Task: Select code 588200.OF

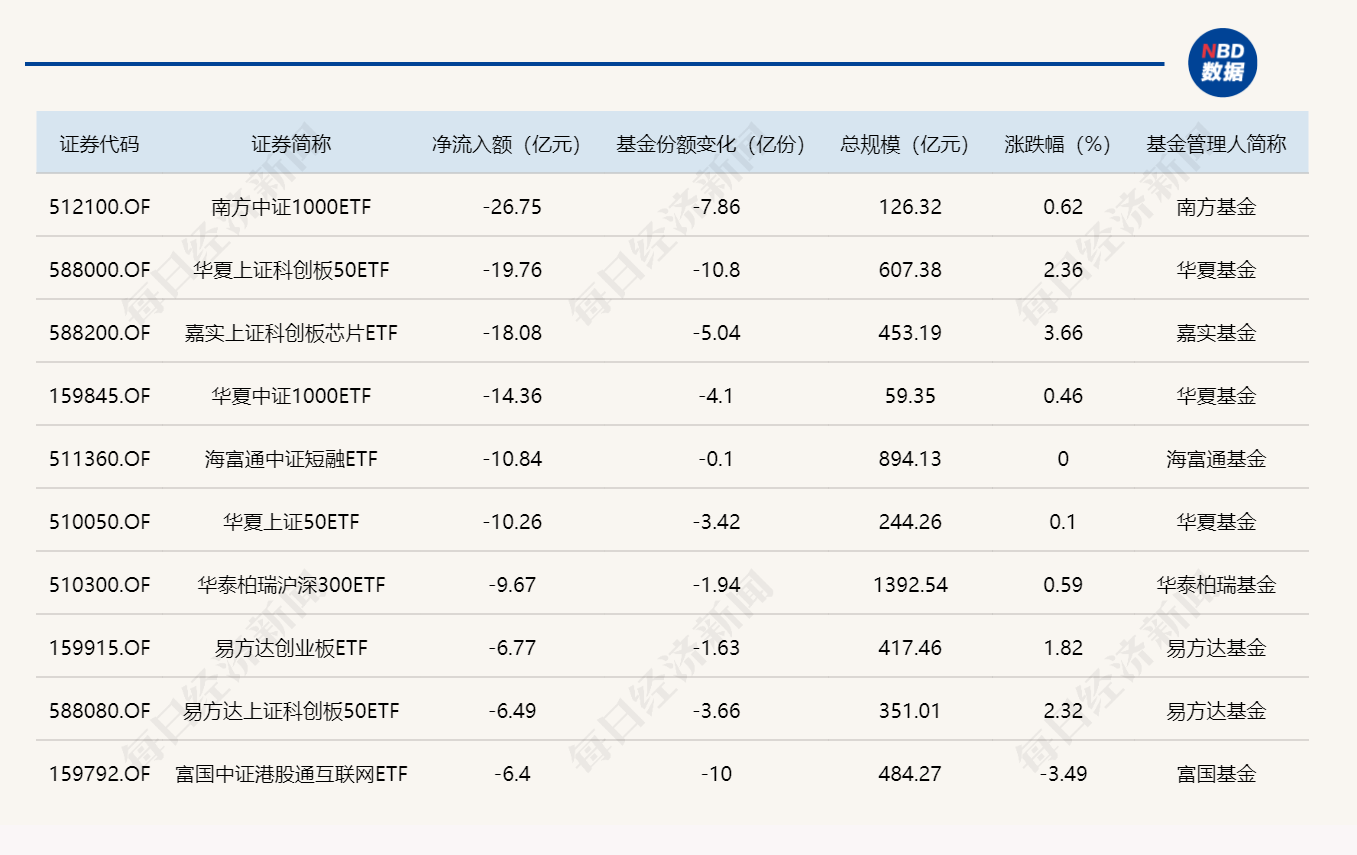Action: tap(99, 333)
